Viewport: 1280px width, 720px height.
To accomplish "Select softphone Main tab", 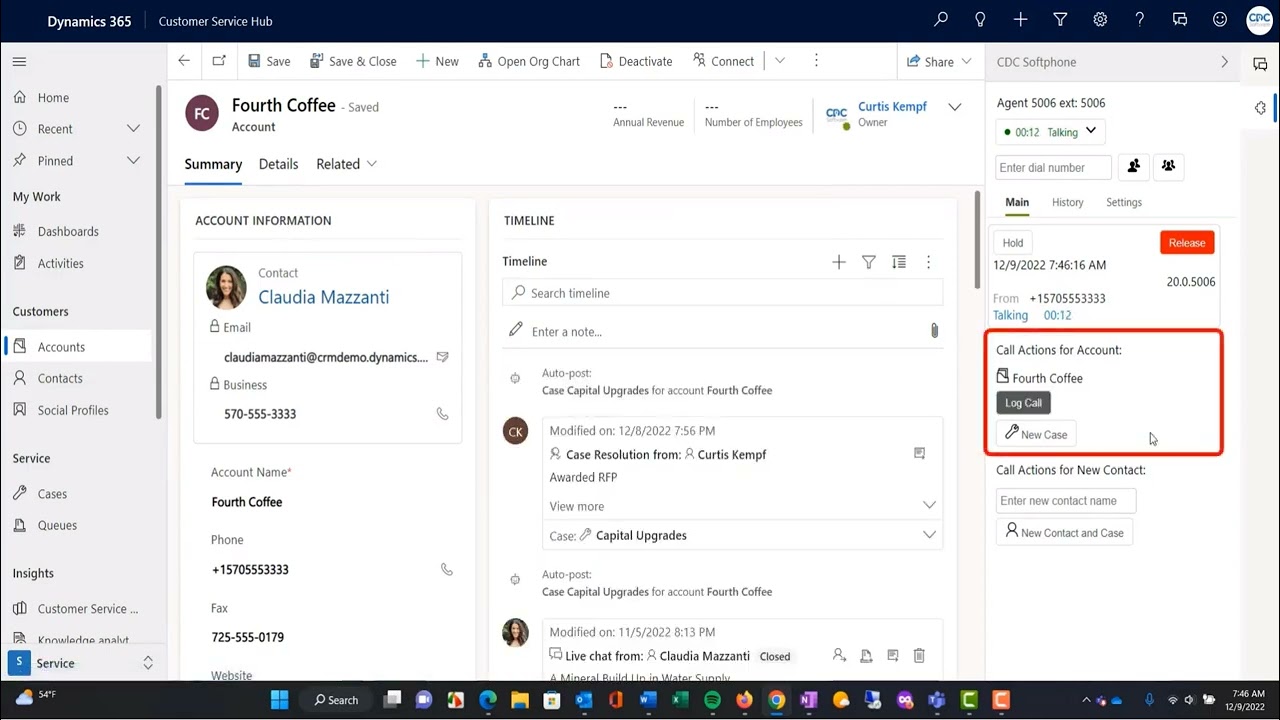I will (x=1017, y=202).
